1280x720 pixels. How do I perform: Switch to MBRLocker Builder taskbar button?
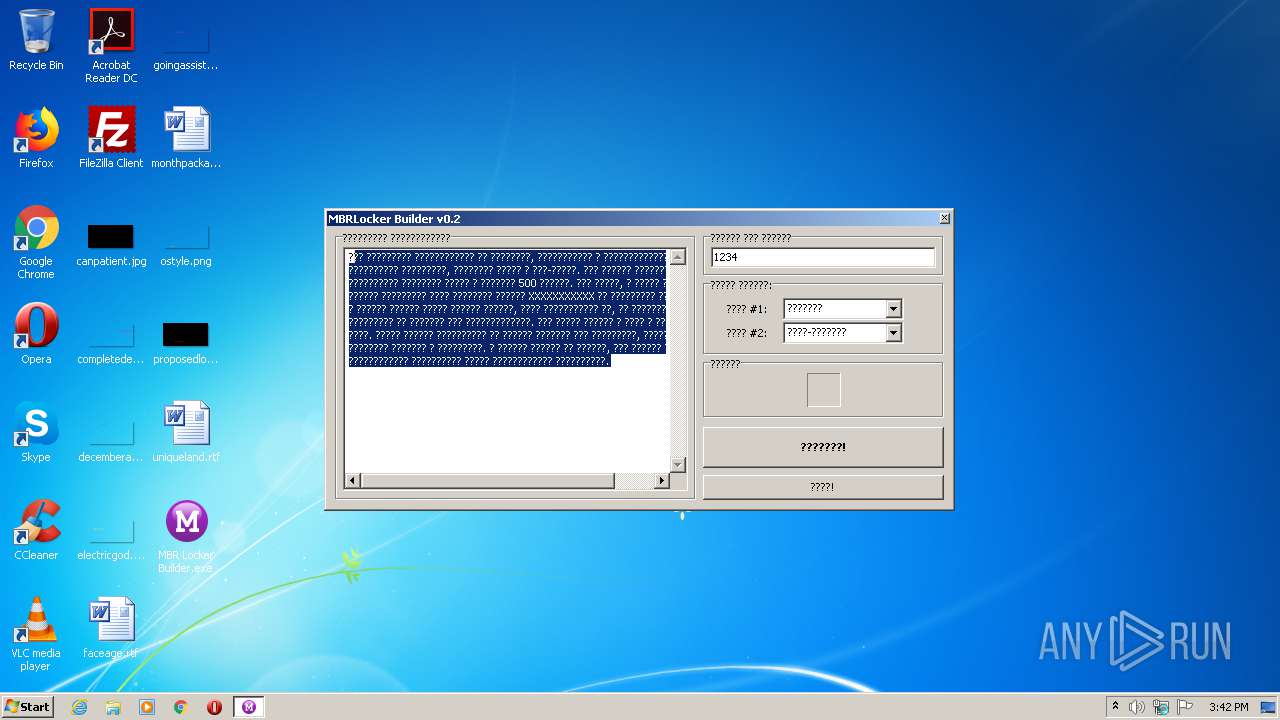[x=249, y=707]
